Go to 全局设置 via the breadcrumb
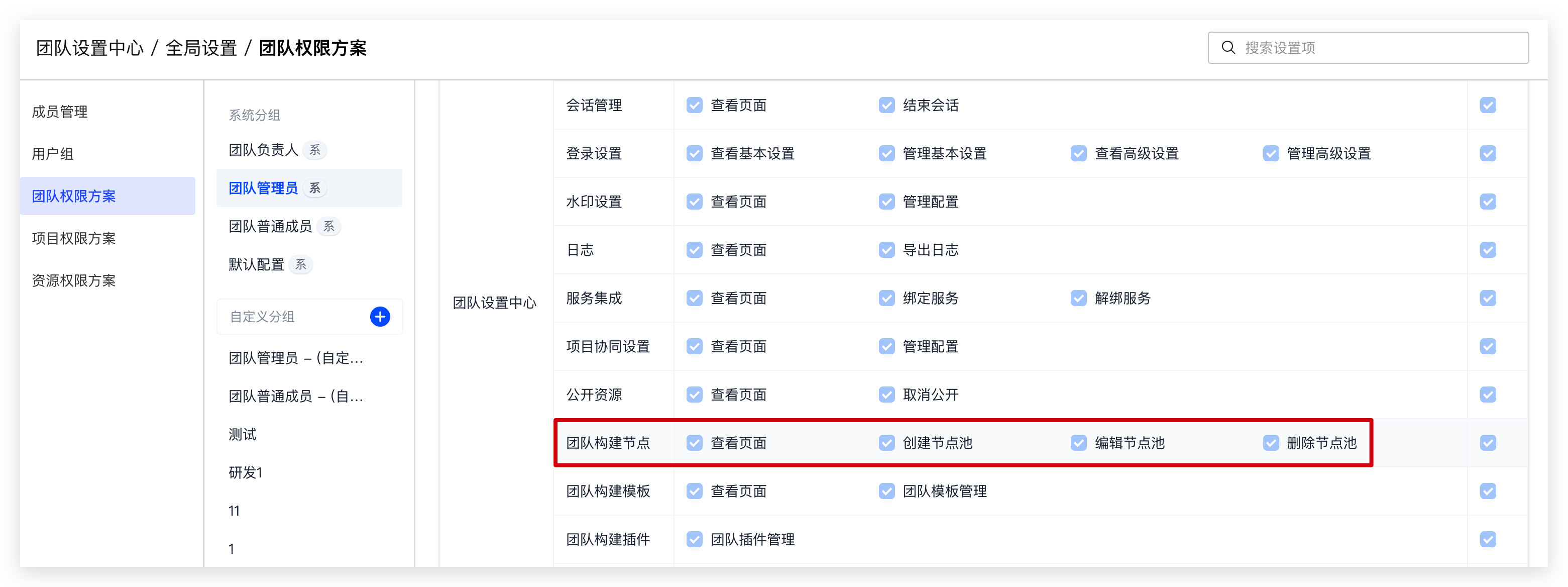This screenshot has height=587, width=1568. coord(201,48)
